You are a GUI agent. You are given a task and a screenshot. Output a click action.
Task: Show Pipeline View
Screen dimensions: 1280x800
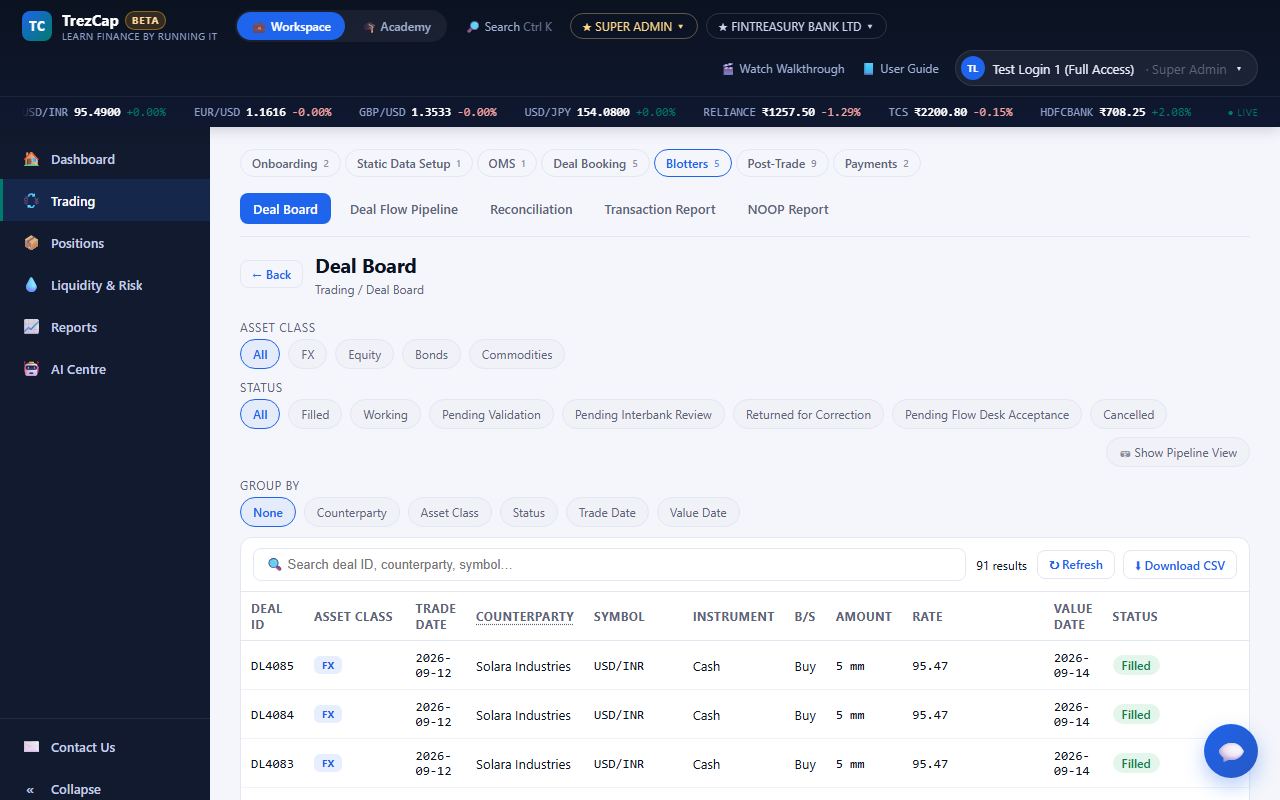point(1178,453)
